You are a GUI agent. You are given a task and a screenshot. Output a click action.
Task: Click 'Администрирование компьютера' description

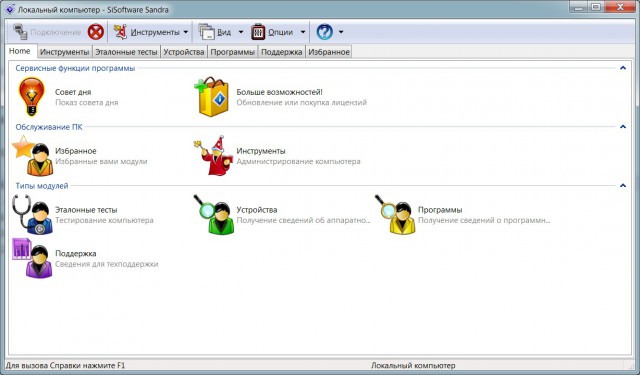click(x=298, y=162)
